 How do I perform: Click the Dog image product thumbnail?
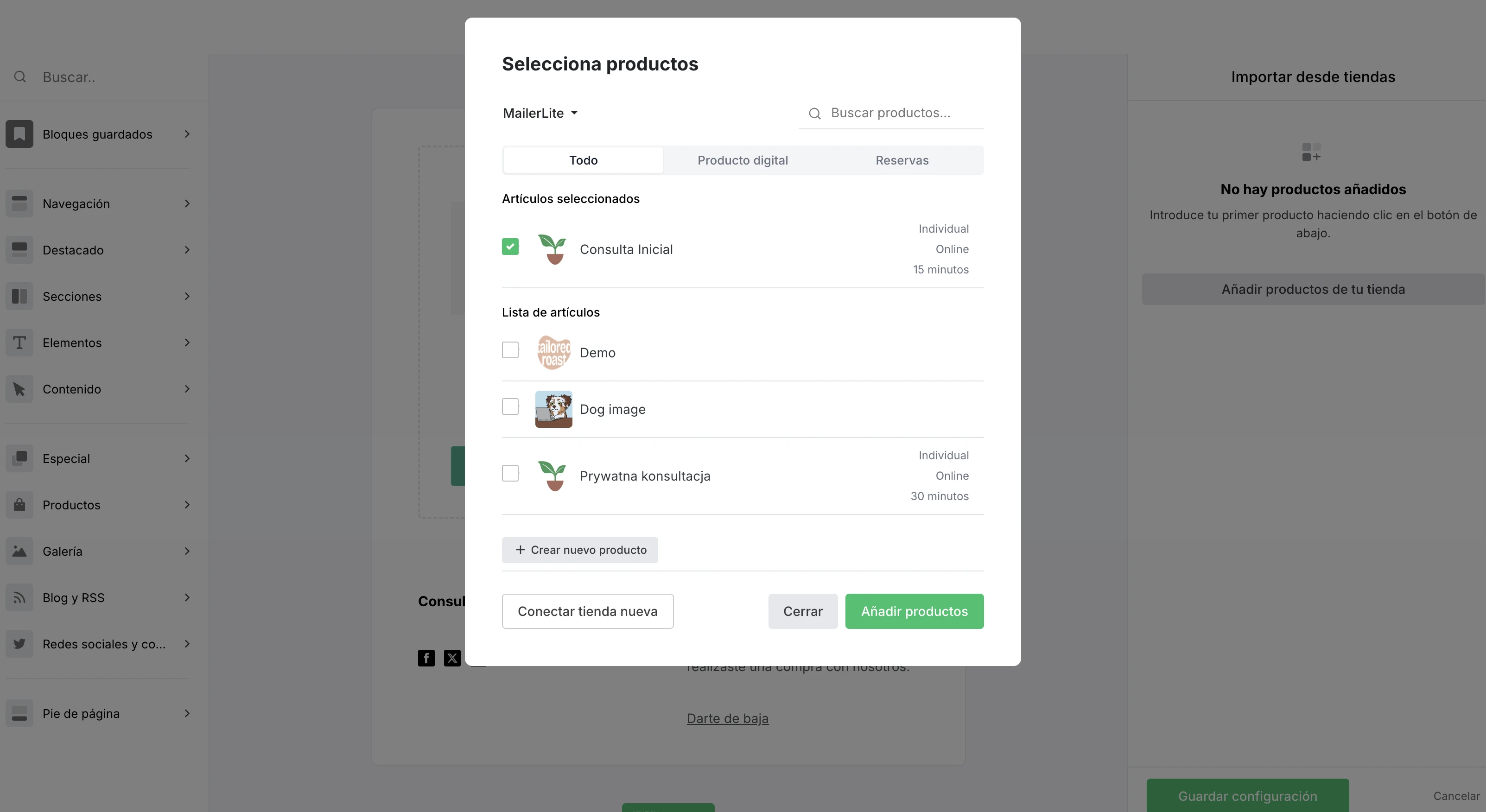pyautogui.click(x=553, y=409)
